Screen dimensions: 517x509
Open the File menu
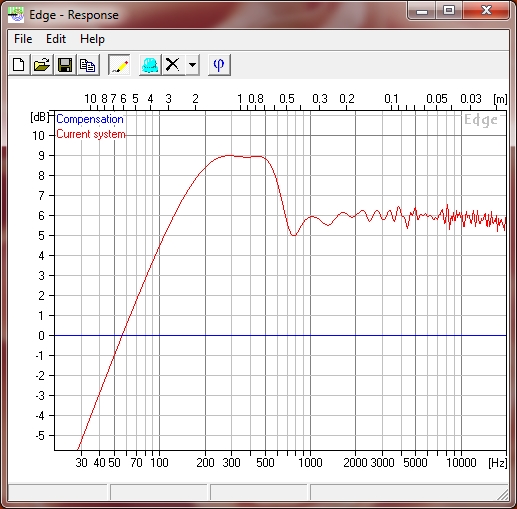(23, 39)
